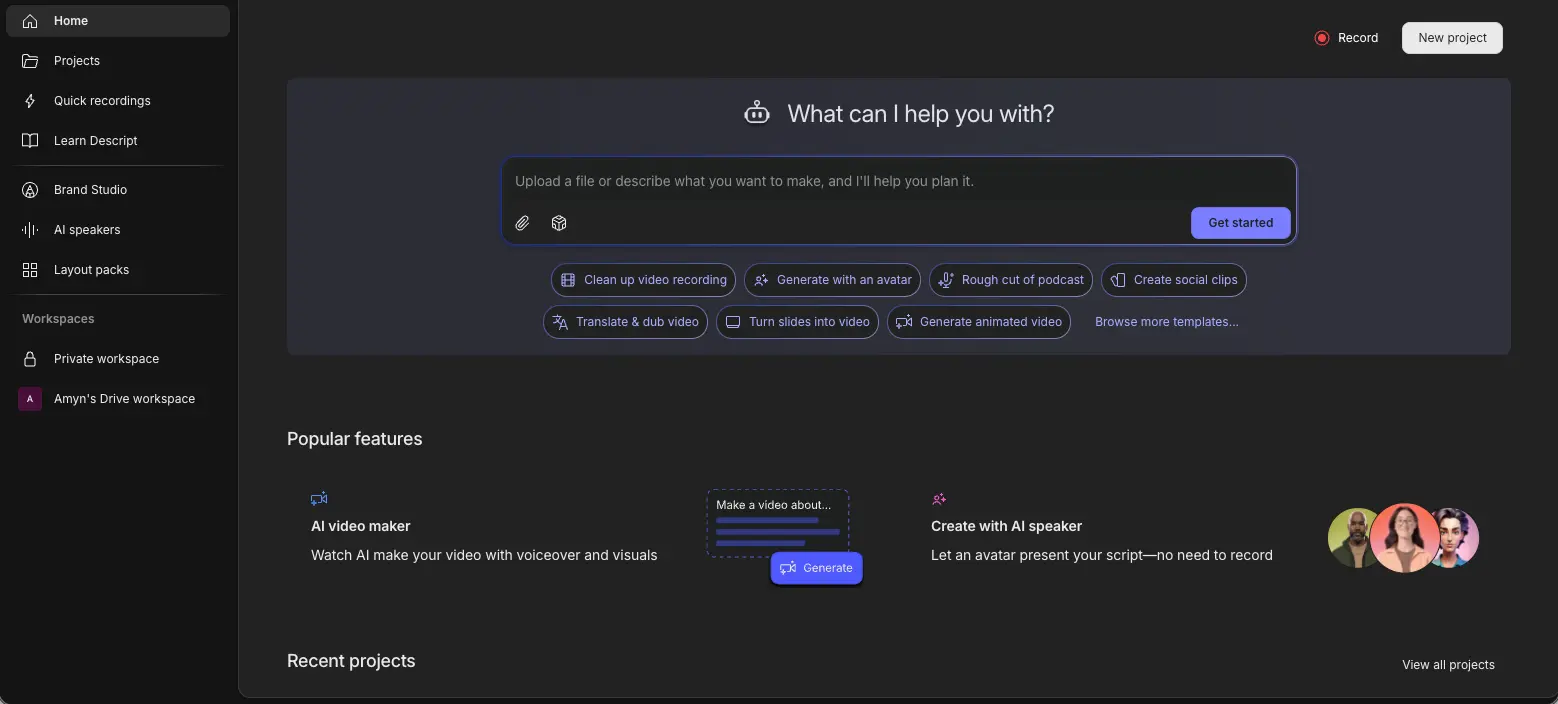
Task: Click the New project button
Action: point(1452,38)
